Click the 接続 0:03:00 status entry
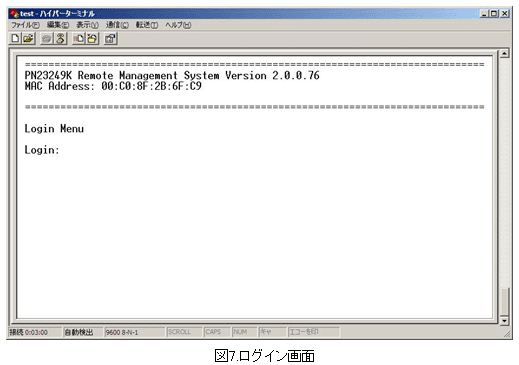This screenshot has height=365, width=519. pyautogui.click(x=34, y=332)
